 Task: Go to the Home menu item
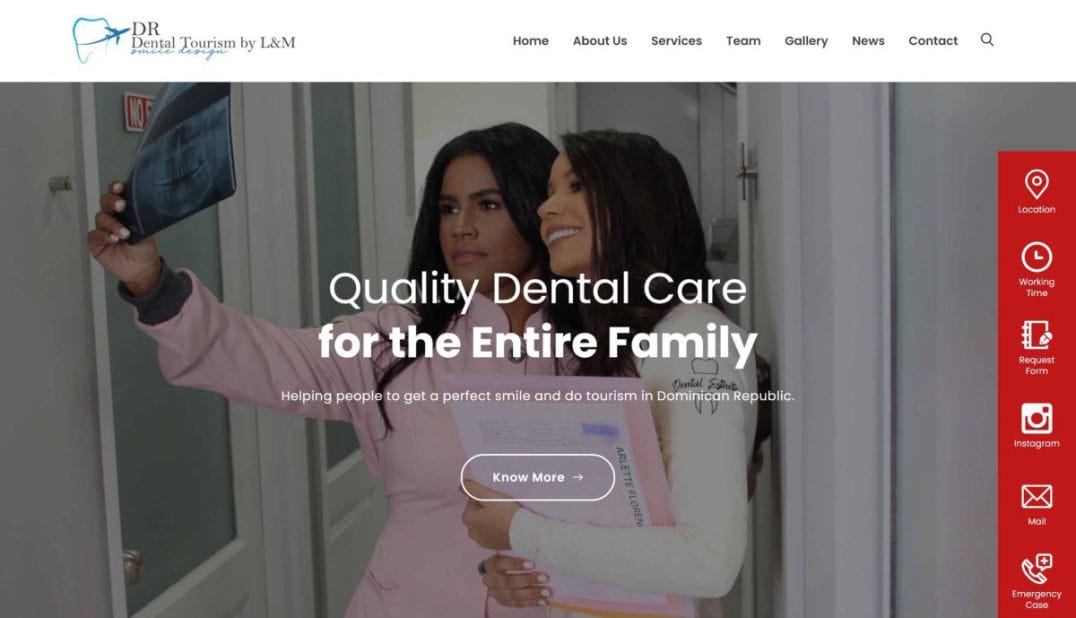point(530,40)
